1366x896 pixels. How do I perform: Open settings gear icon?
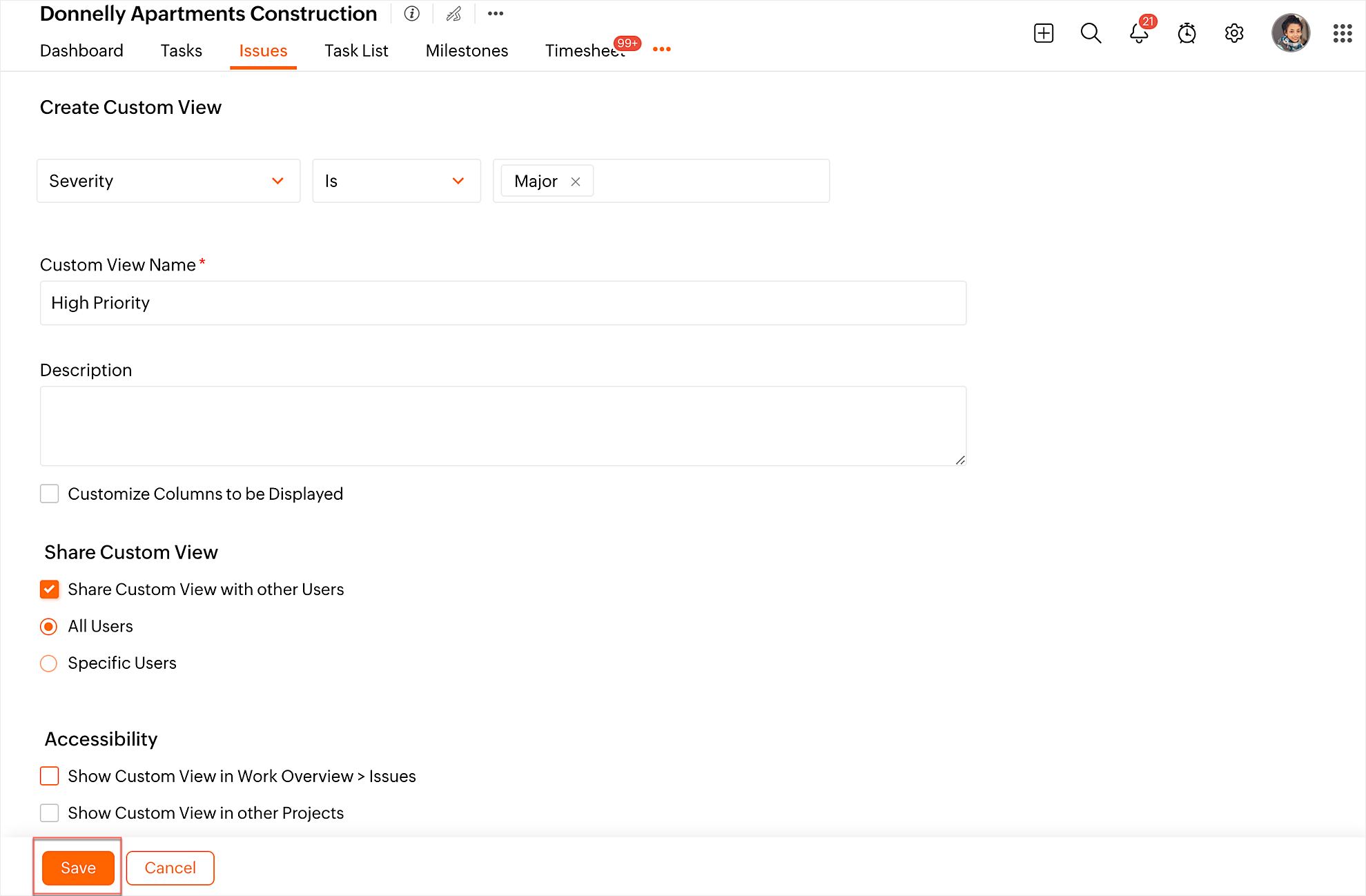pos(1233,33)
